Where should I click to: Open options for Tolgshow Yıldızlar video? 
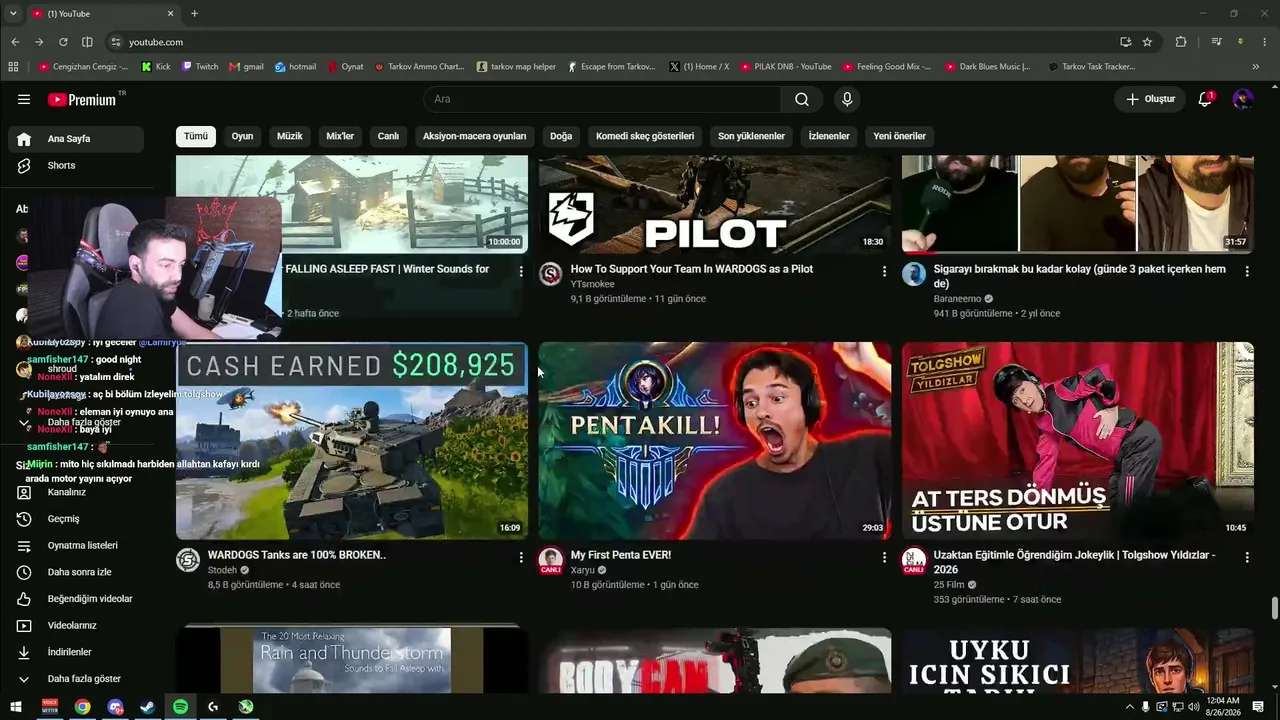(x=1247, y=557)
